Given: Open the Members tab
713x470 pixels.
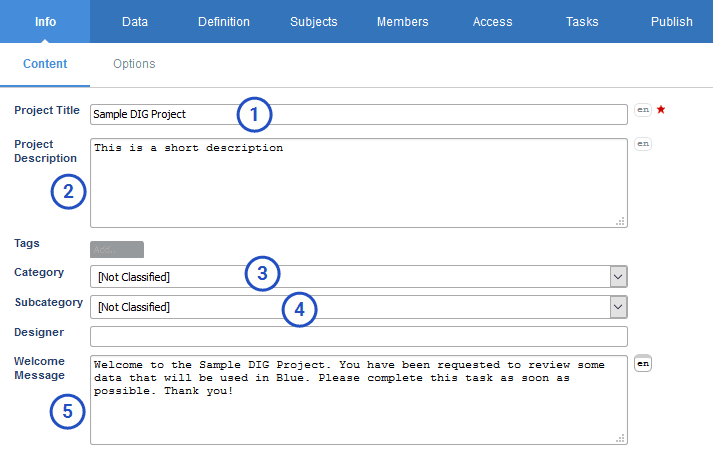Looking at the screenshot, I should pyautogui.click(x=402, y=21).
